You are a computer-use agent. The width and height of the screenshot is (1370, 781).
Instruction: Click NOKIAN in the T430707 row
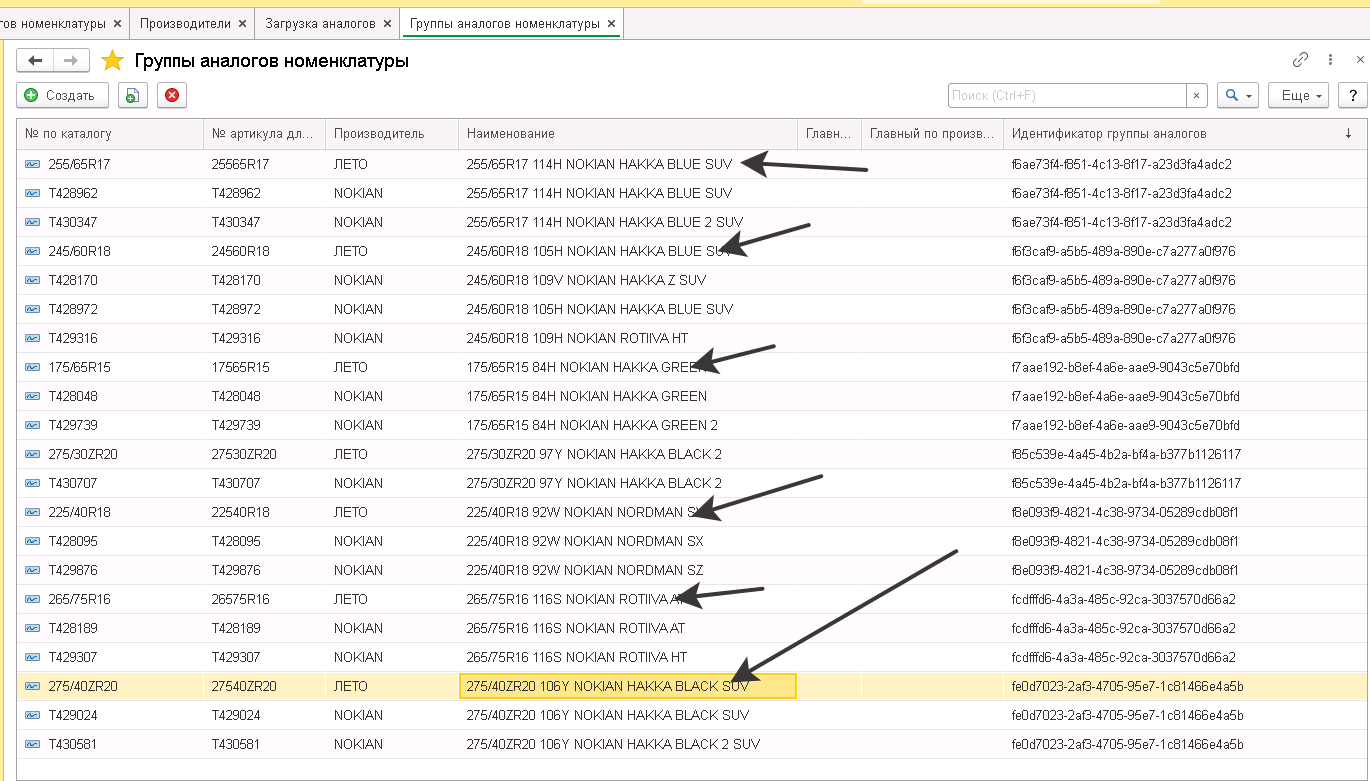coord(358,483)
